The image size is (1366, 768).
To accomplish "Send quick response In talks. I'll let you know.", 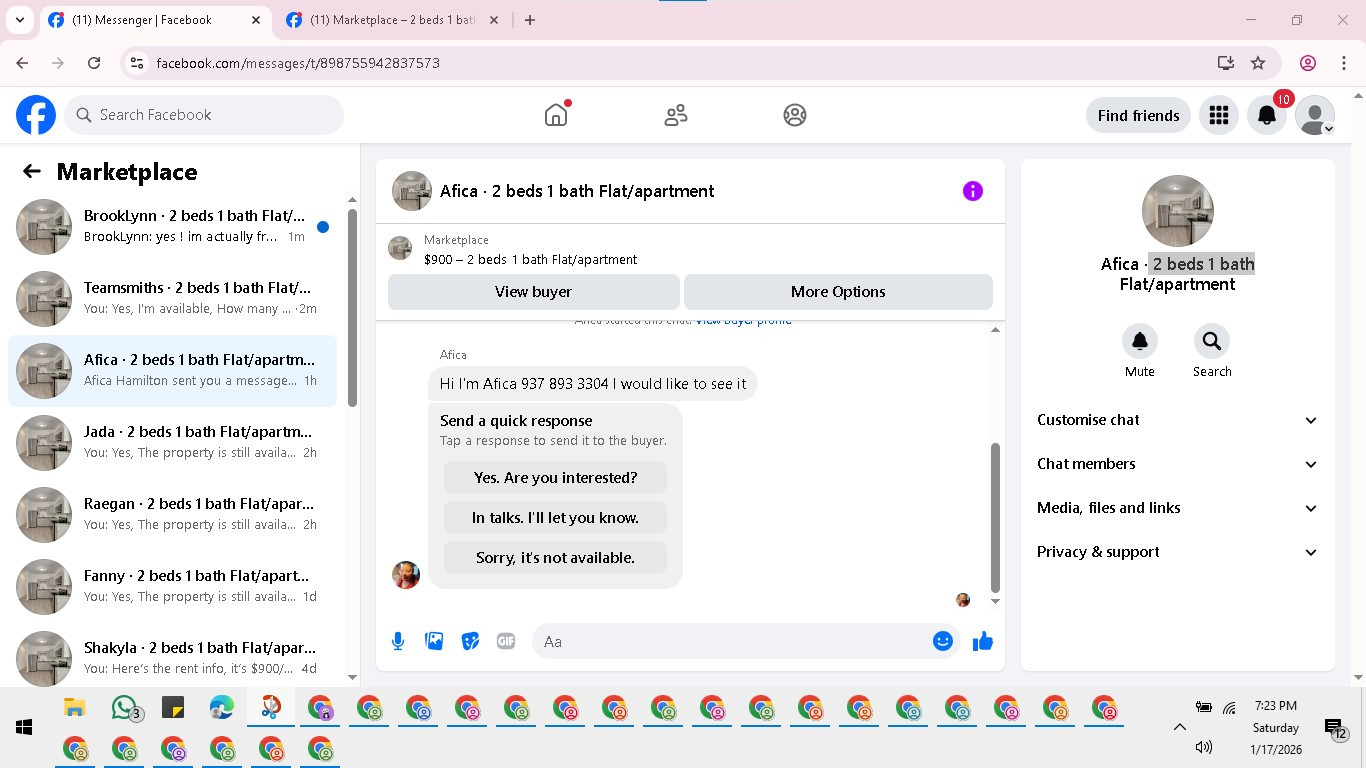I will [555, 518].
